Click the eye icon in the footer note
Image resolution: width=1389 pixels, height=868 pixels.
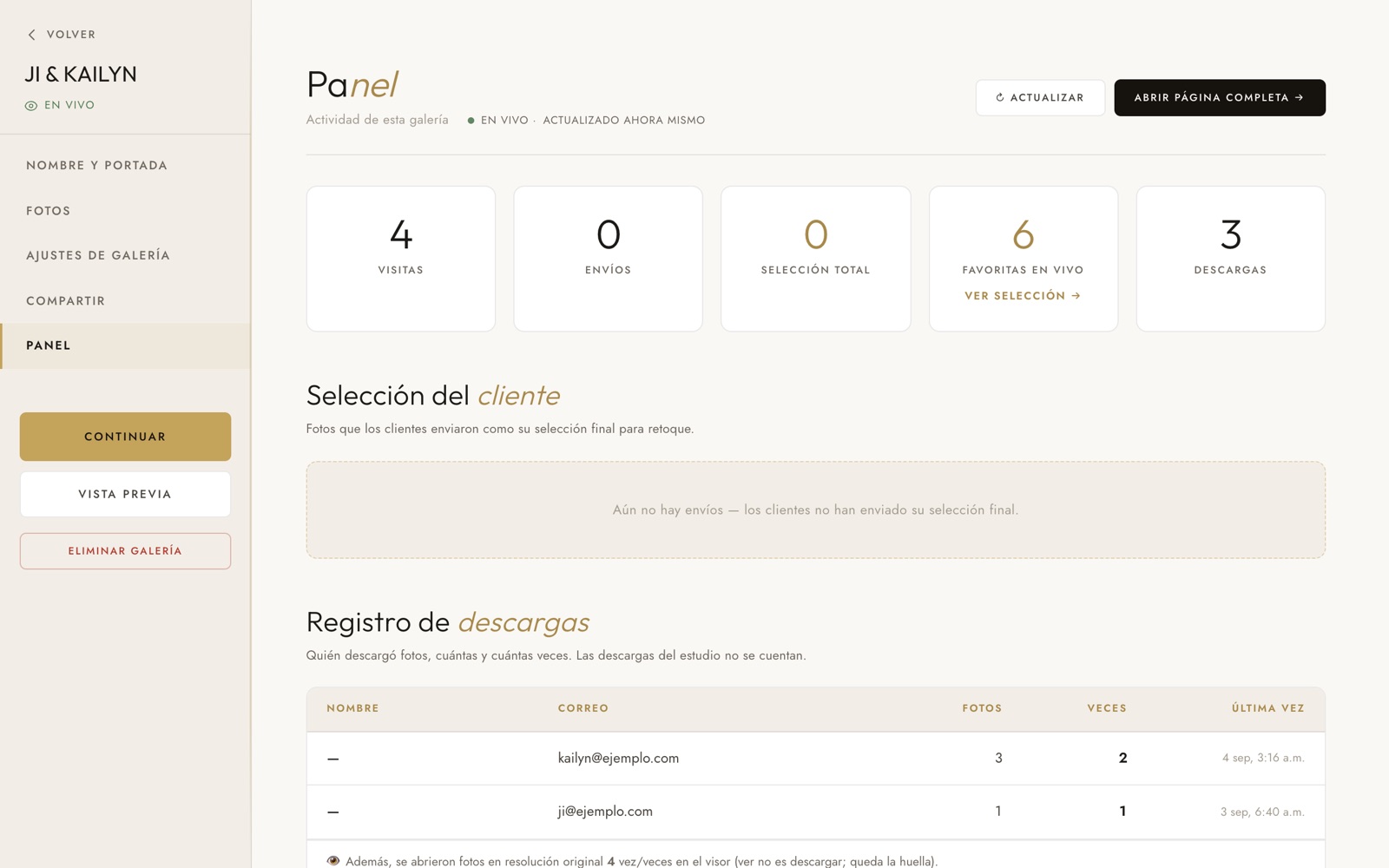point(333,861)
